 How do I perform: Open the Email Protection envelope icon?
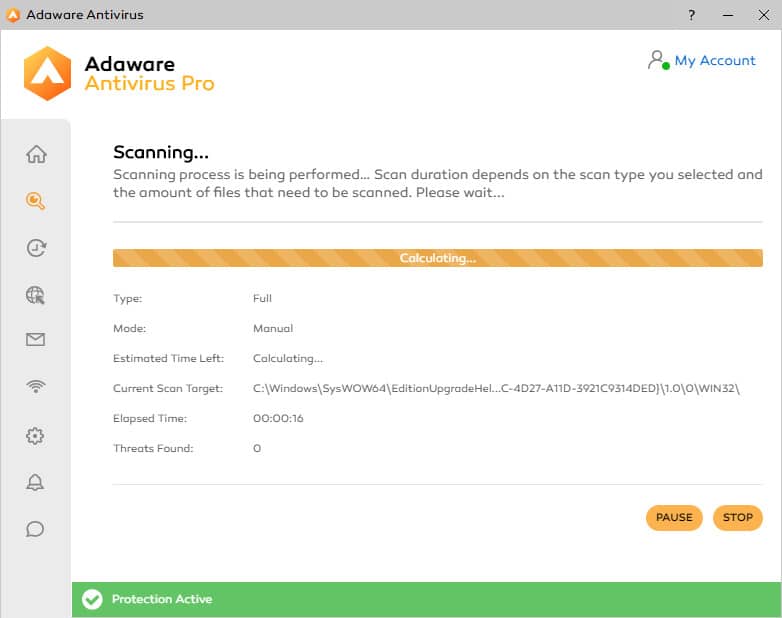click(35, 340)
